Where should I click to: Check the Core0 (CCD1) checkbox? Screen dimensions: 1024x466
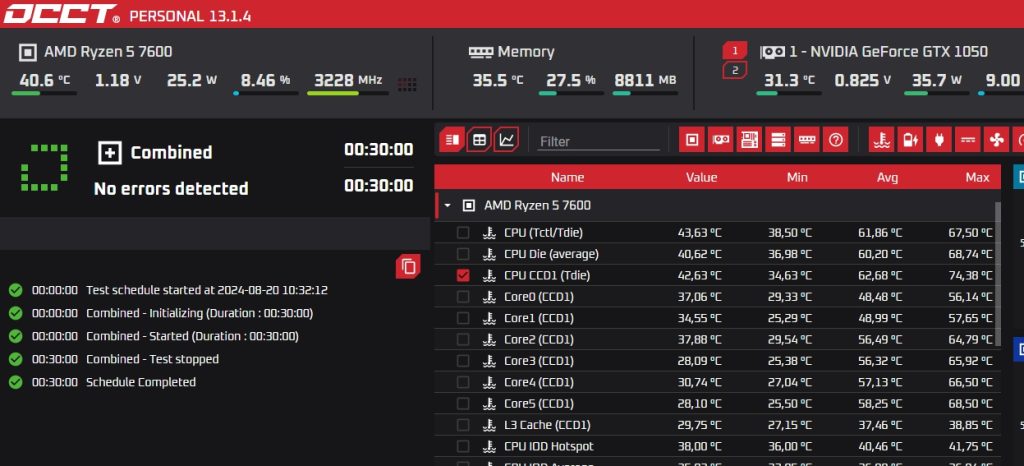(463, 297)
